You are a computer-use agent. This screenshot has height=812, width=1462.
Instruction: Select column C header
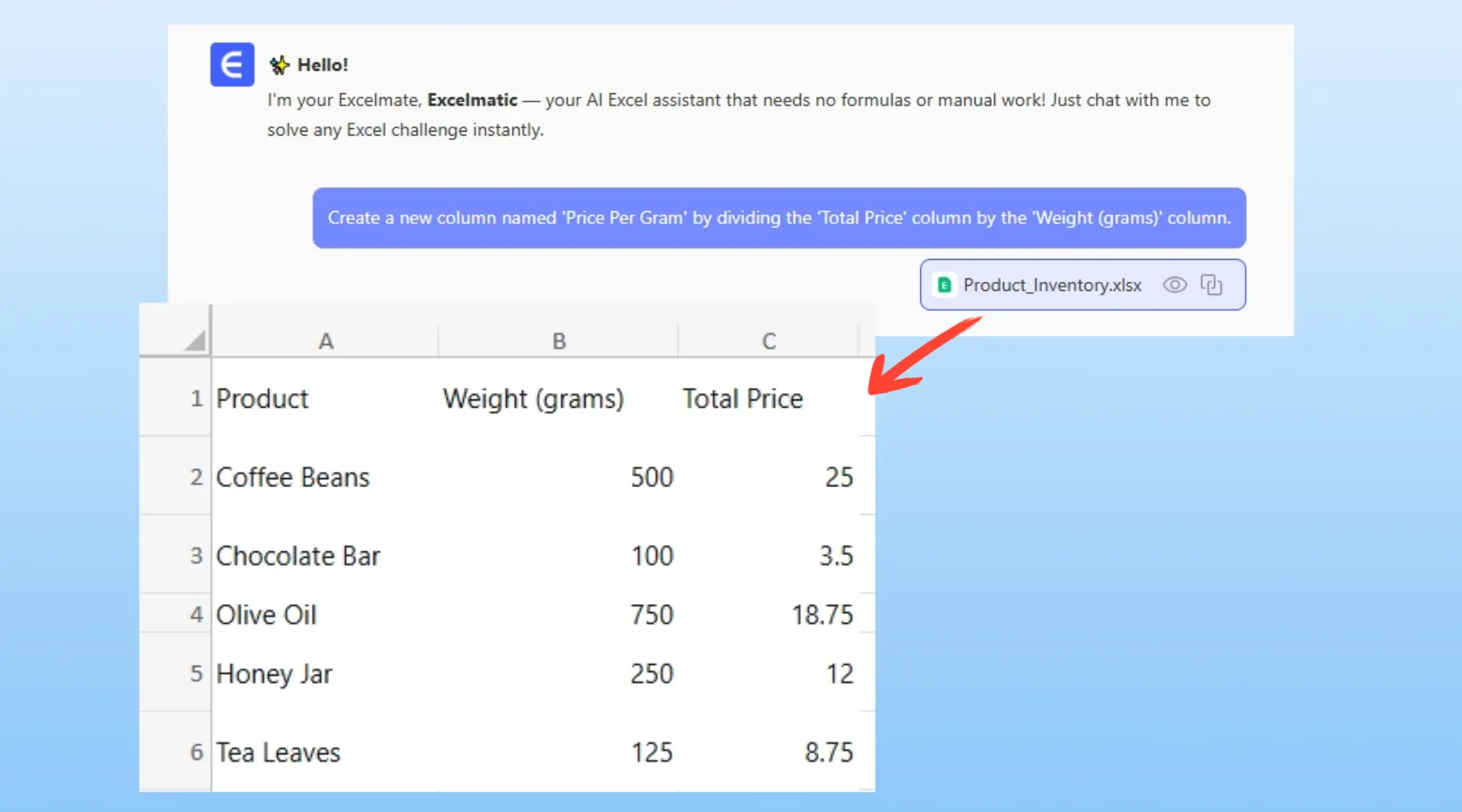[768, 341]
